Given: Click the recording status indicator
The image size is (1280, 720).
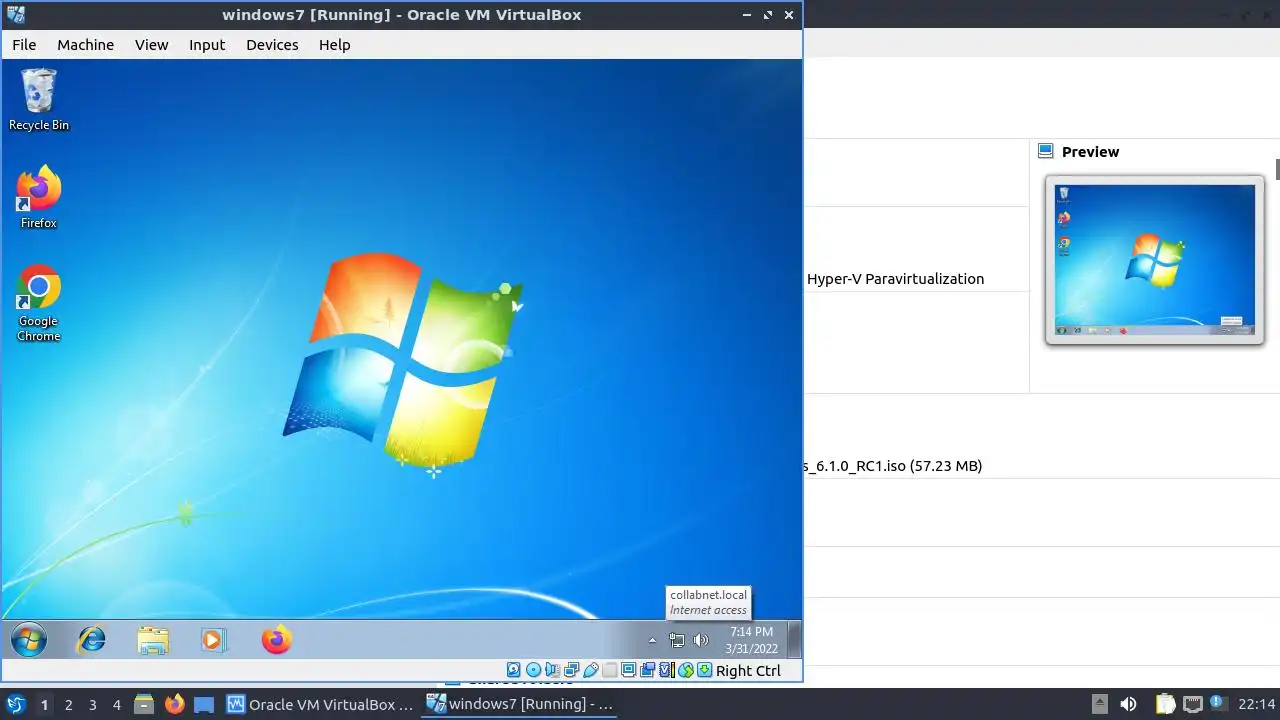Looking at the screenshot, I should tap(648, 670).
